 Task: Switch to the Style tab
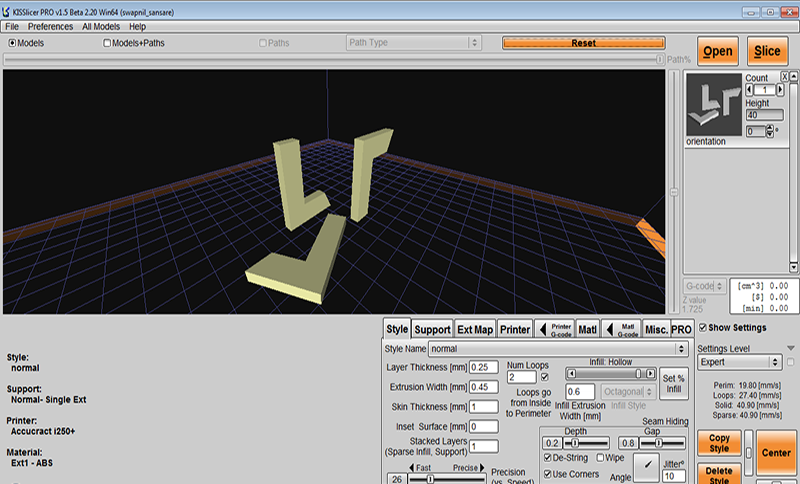pos(397,329)
